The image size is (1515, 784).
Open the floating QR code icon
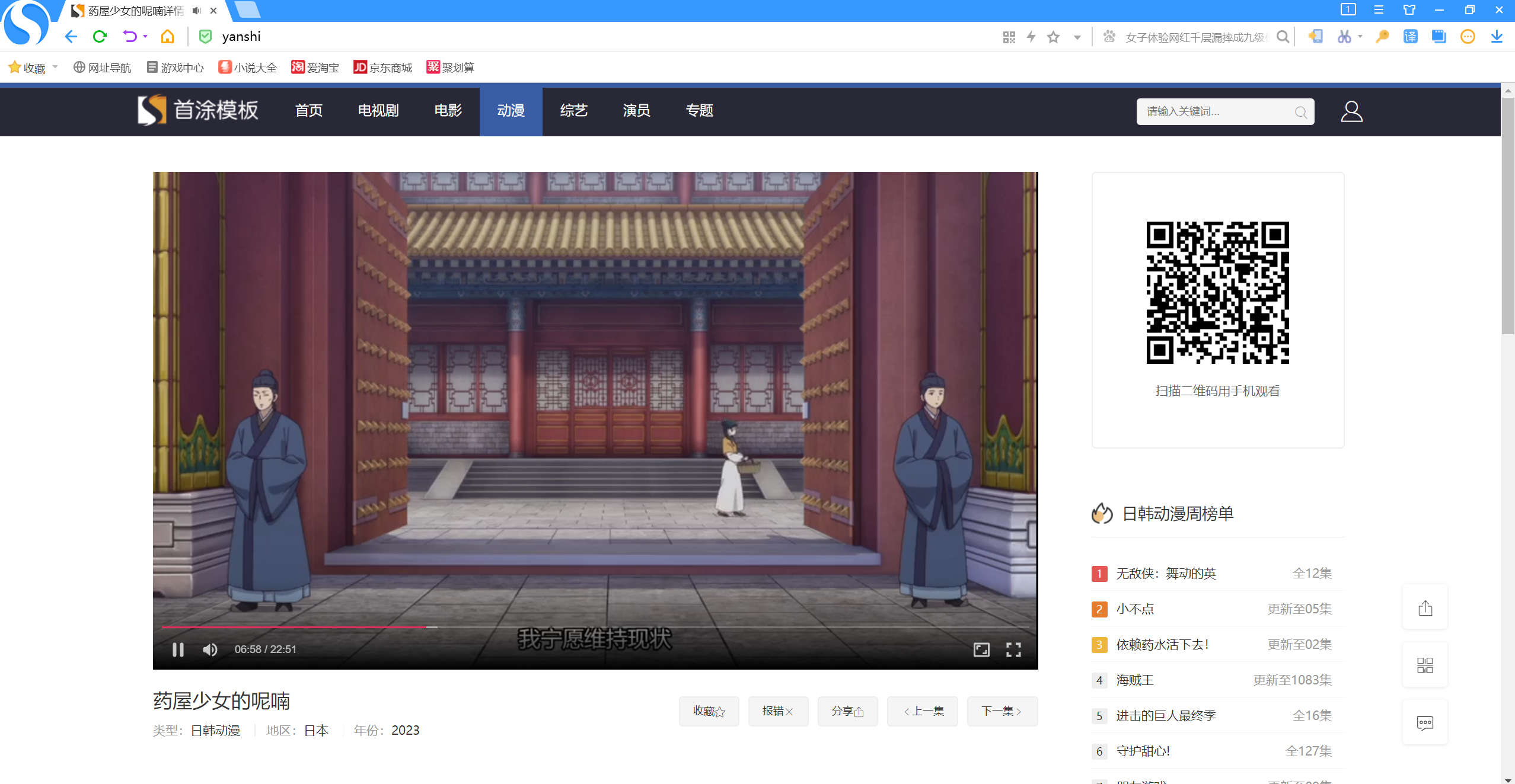1425,665
